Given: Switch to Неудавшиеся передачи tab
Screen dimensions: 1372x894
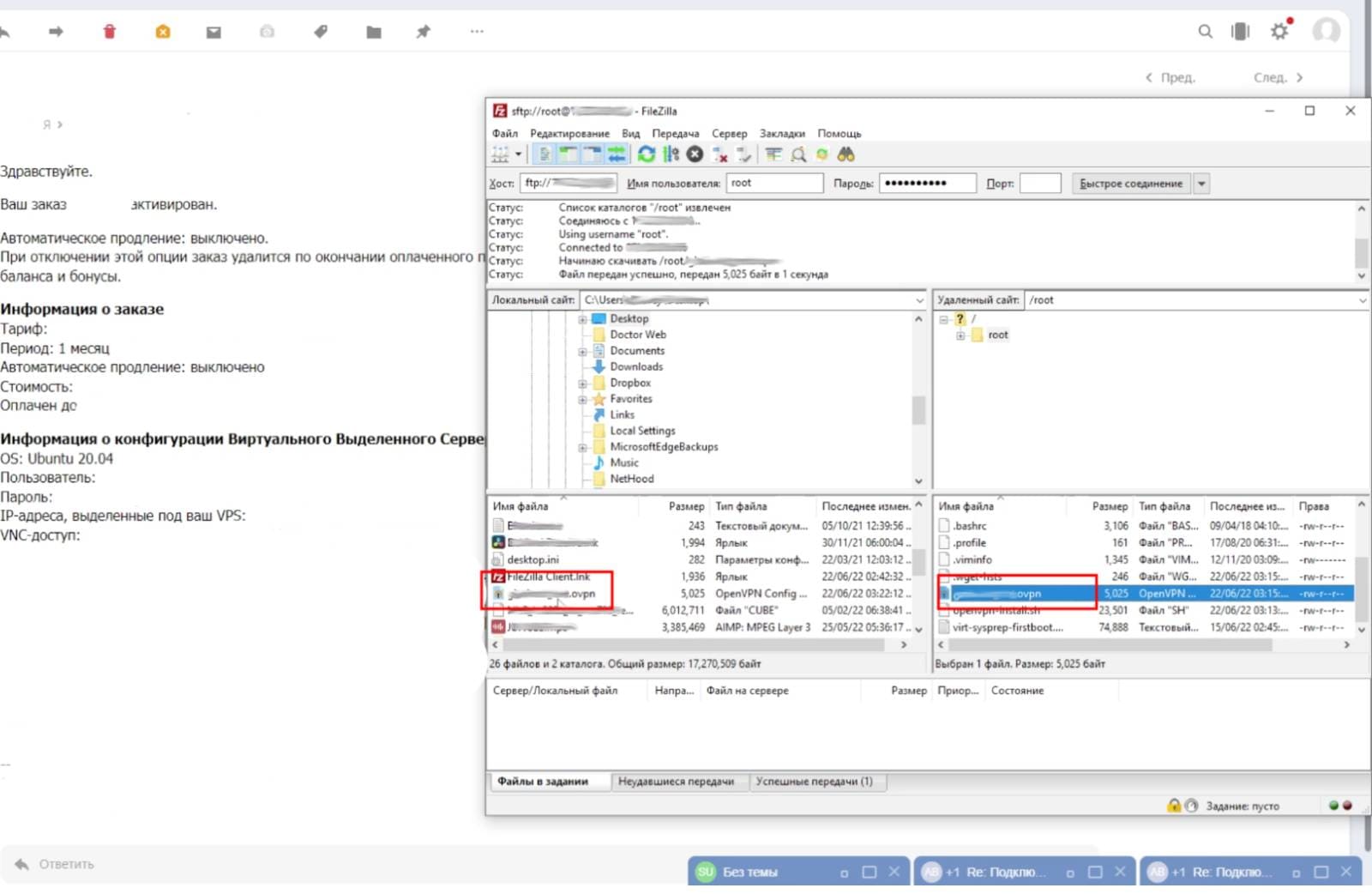Looking at the screenshot, I should 676,782.
